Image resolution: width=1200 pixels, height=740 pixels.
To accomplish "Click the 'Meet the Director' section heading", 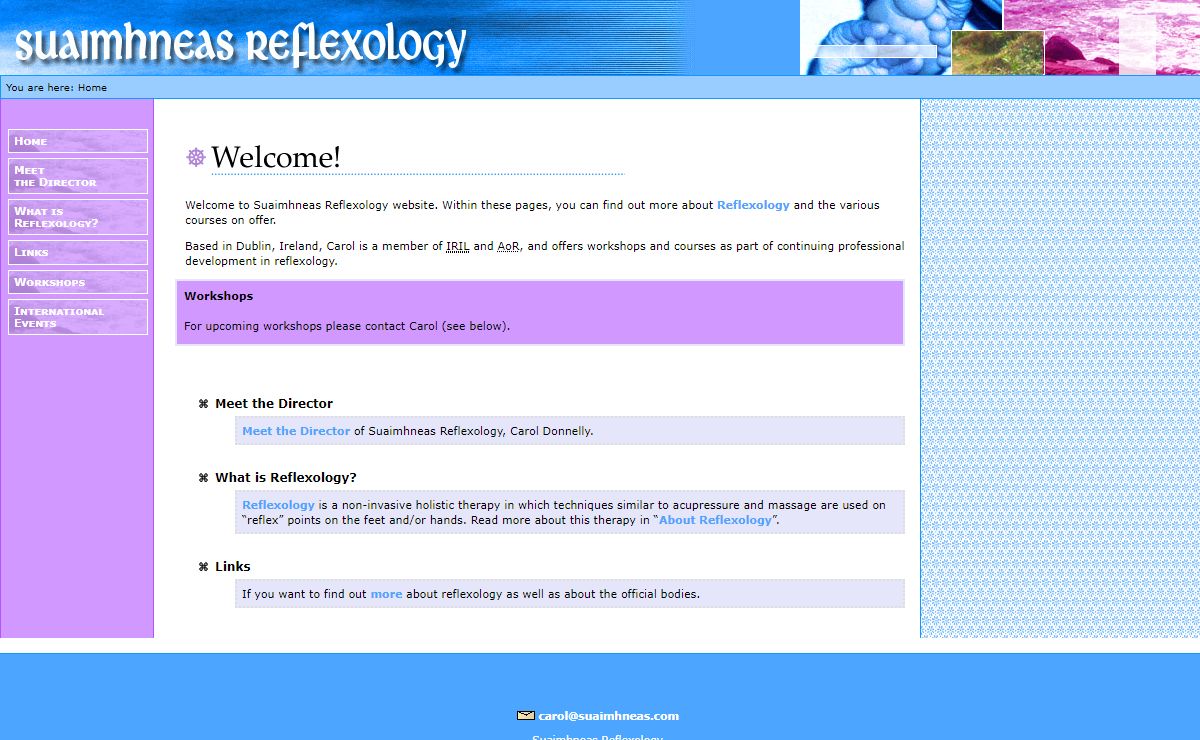I will click(x=274, y=404).
